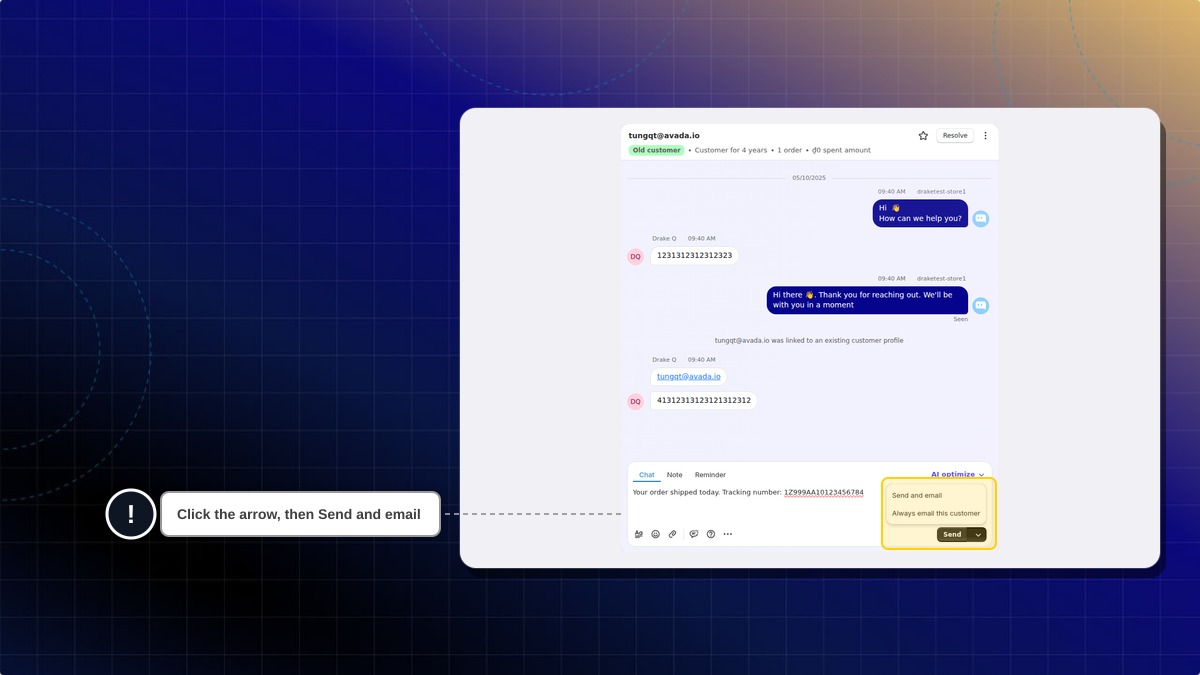Open the emoji picker
The image size is (1200, 675).
click(x=656, y=534)
